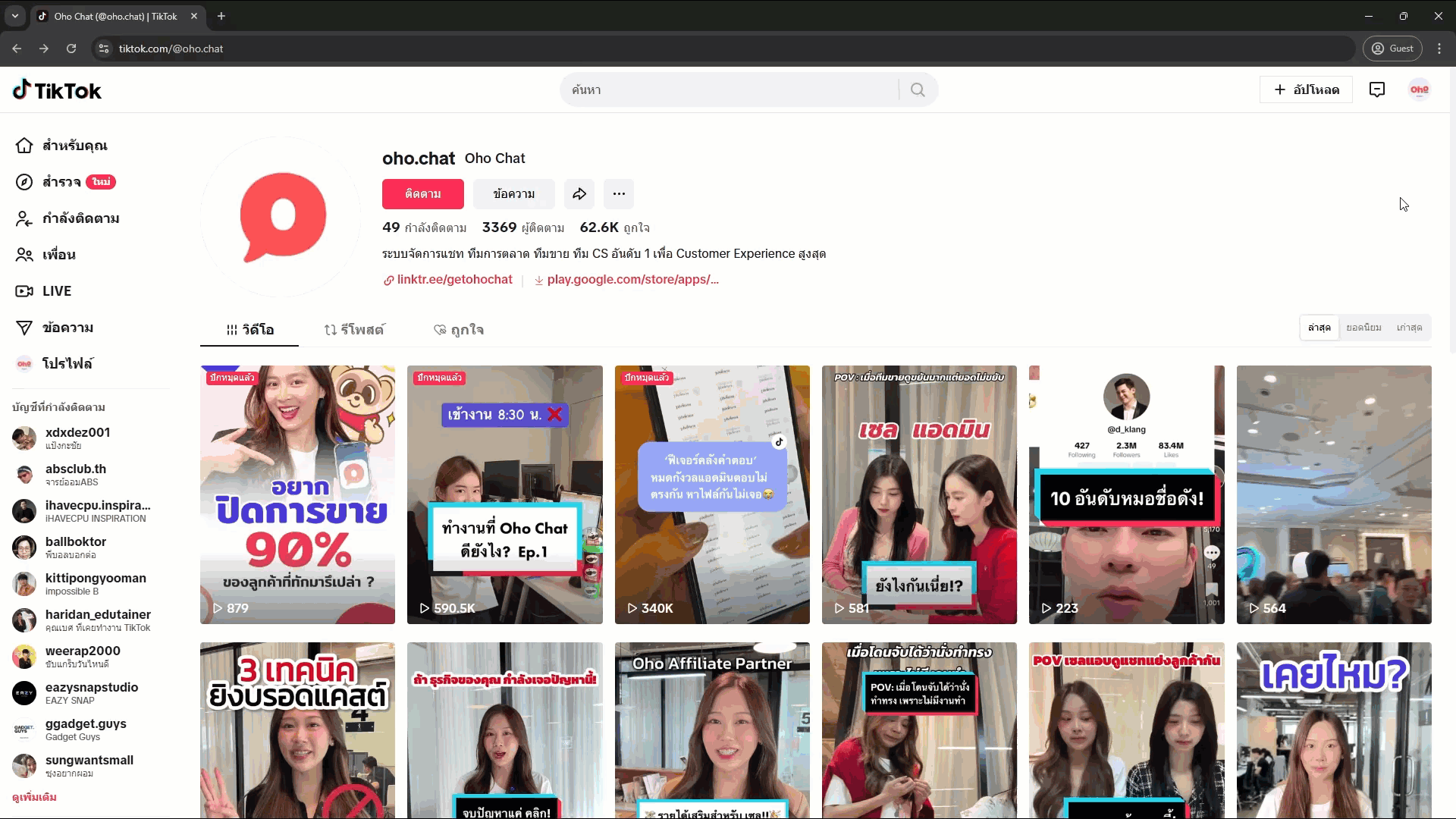Open pinned video with 879 views
The image size is (1456, 819).
[x=297, y=494]
